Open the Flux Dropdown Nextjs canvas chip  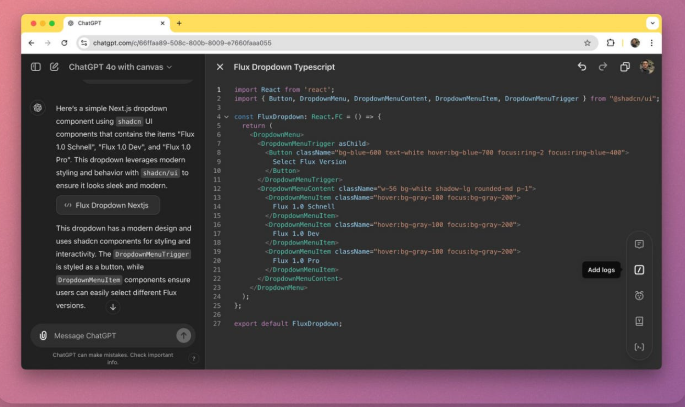(107, 205)
